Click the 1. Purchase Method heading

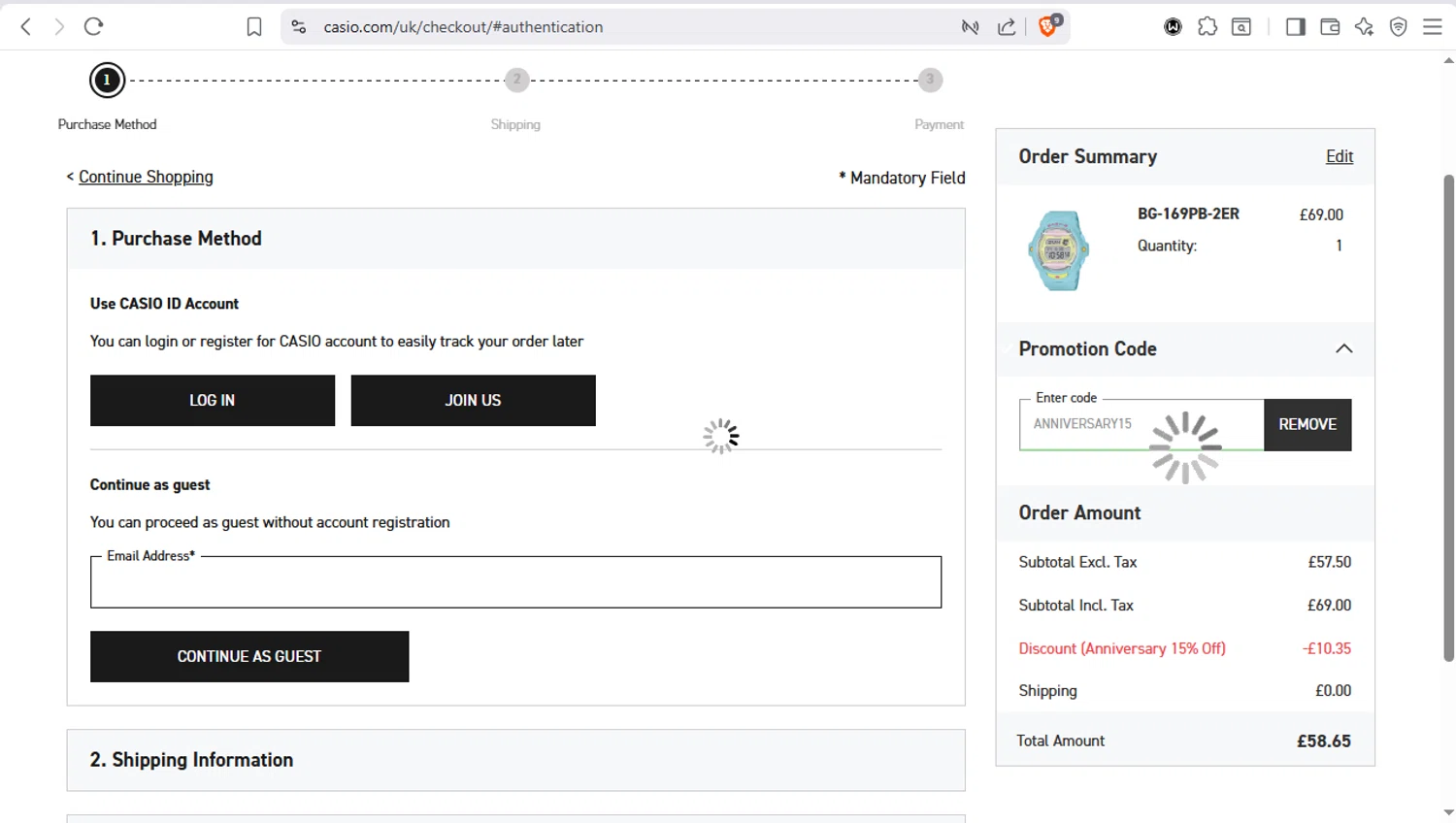(176, 239)
